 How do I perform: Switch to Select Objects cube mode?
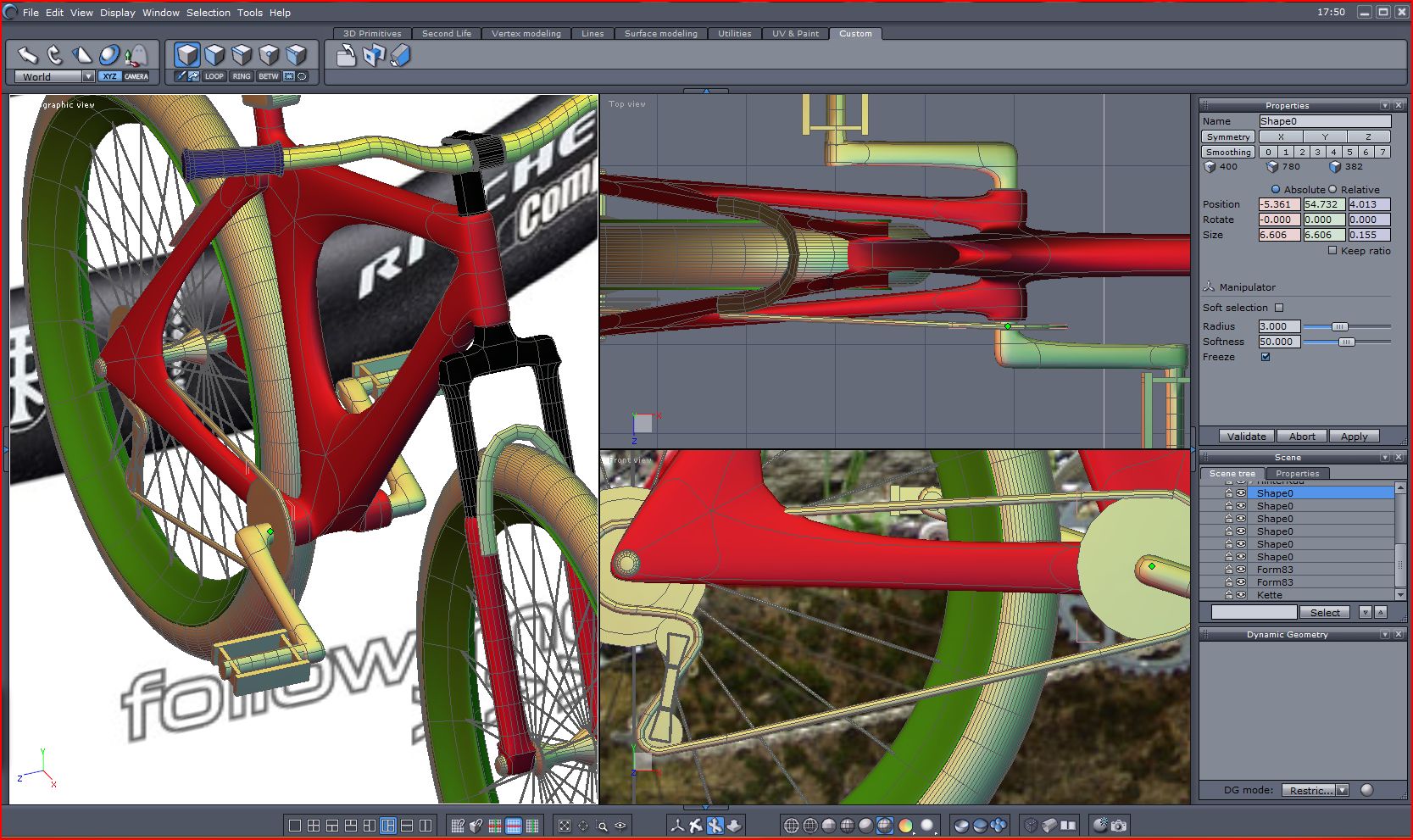tap(187, 55)
